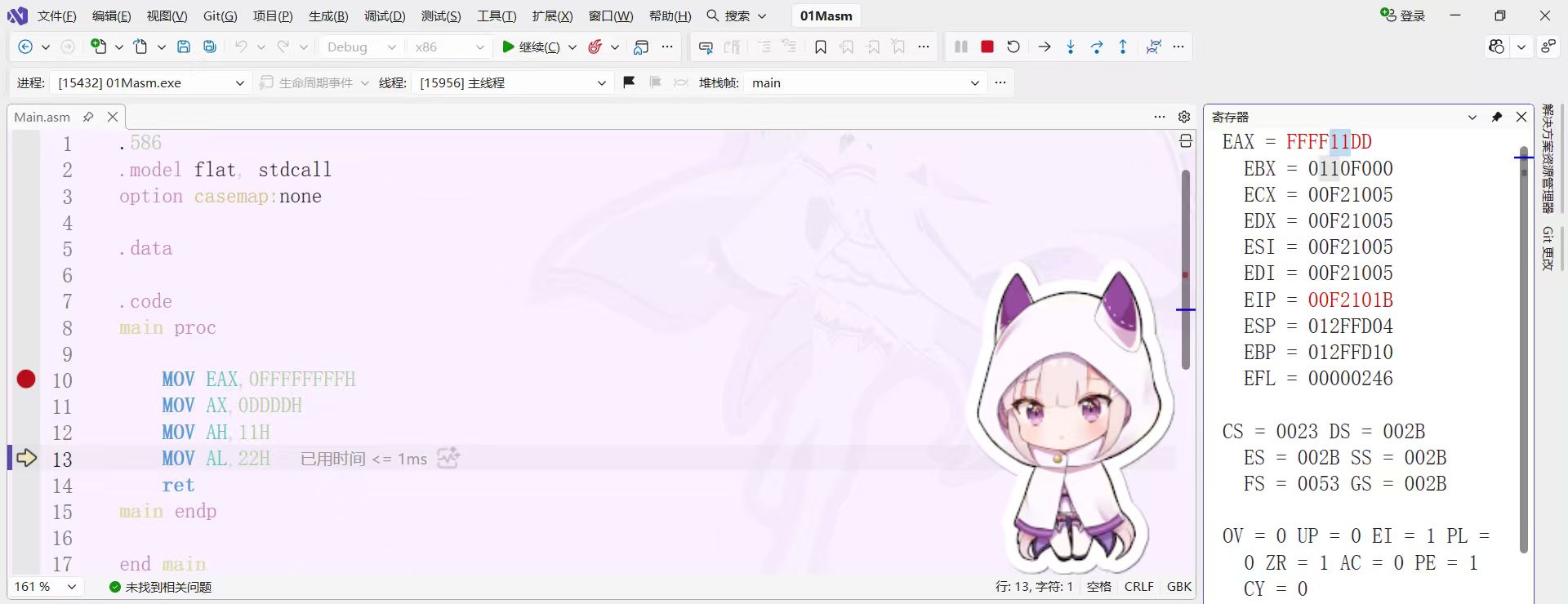Click the Restart debugging icon
The image size is (1568, 604).
point(1013,47)
